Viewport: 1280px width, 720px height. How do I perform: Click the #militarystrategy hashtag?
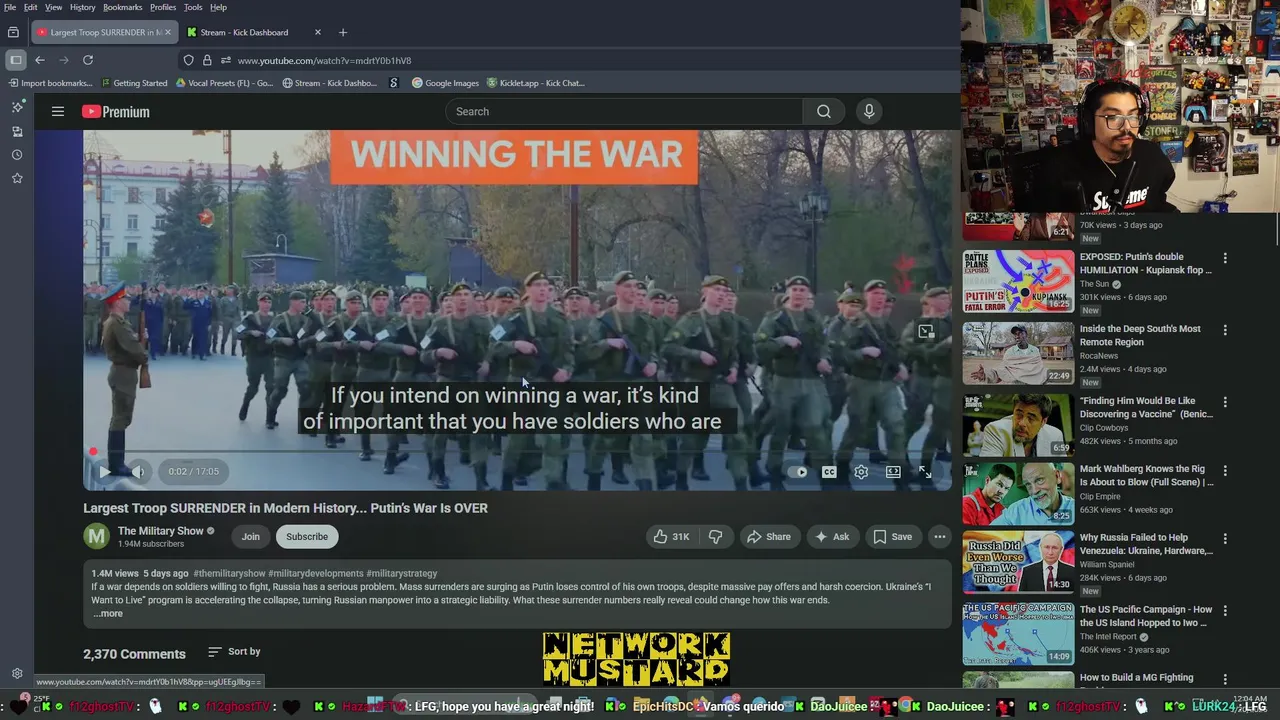(401, 574)
